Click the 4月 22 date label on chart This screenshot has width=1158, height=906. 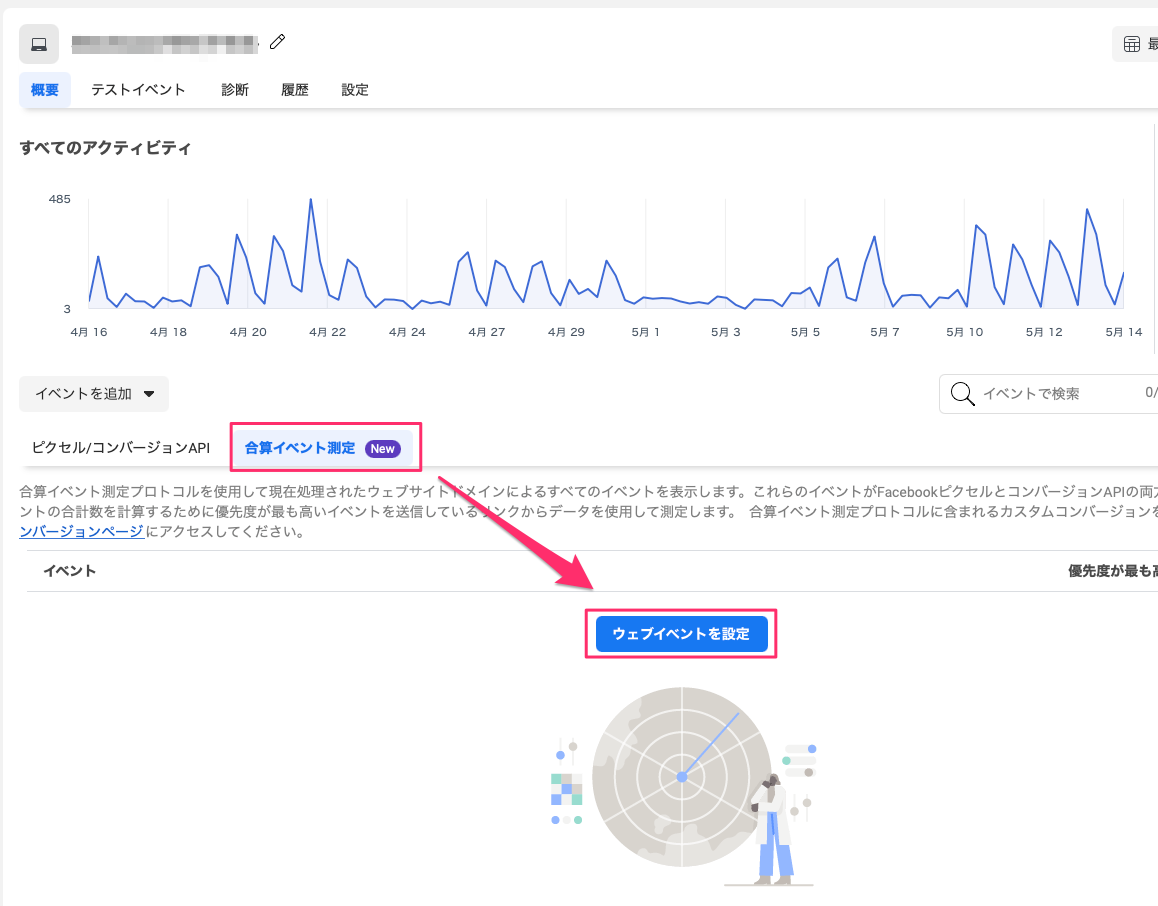click(x=328, y=332)
